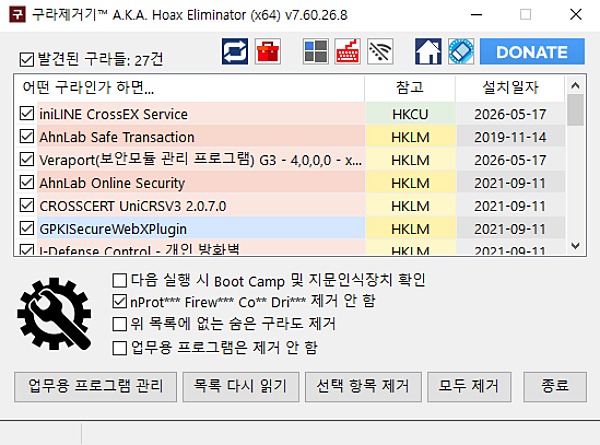
Task: Open the red toolbox icon
Action: pyautogui.click(x=268, y=51)
